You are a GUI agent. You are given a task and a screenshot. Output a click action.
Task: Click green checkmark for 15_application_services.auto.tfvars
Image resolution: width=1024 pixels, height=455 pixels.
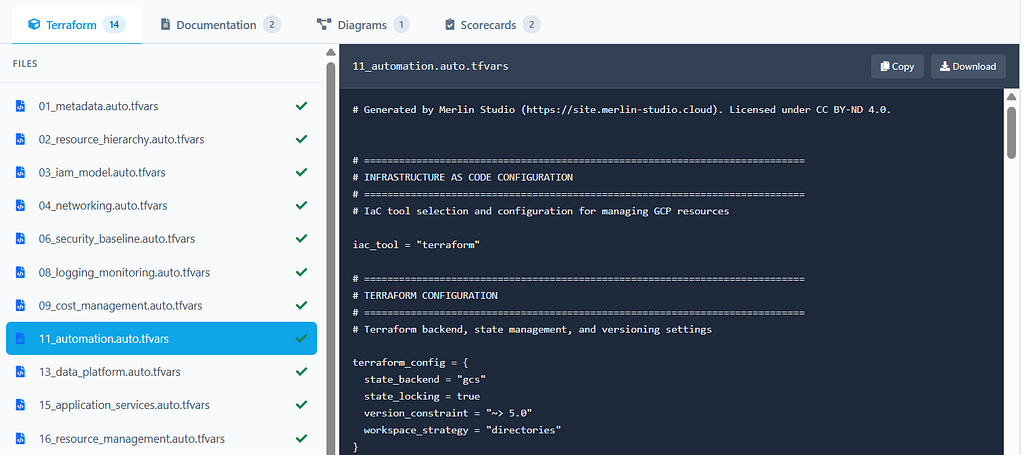[x=301, y=405]
